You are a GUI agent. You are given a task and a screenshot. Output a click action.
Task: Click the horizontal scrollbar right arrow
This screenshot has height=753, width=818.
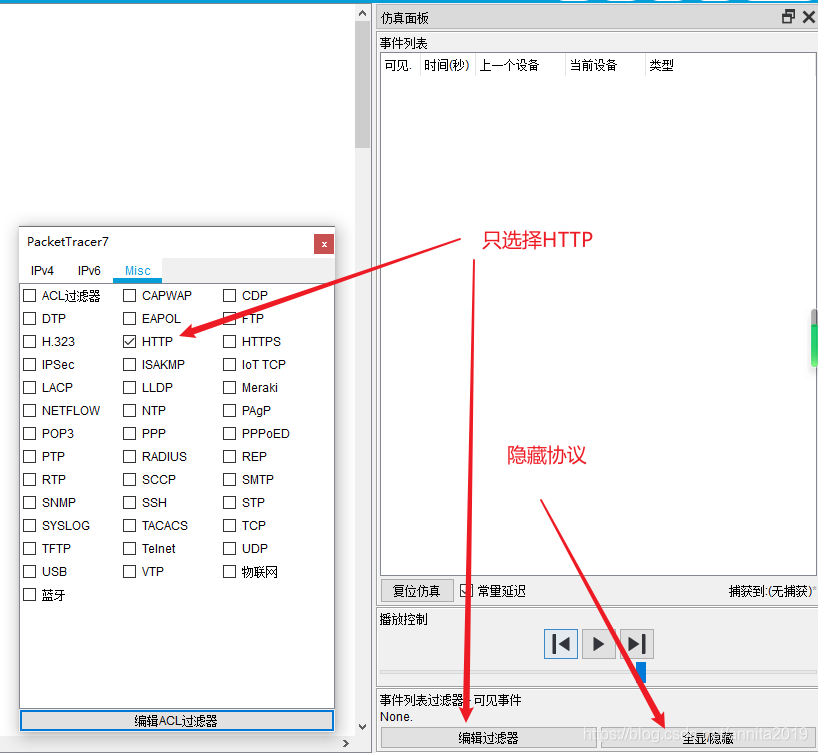coord(346,744)
